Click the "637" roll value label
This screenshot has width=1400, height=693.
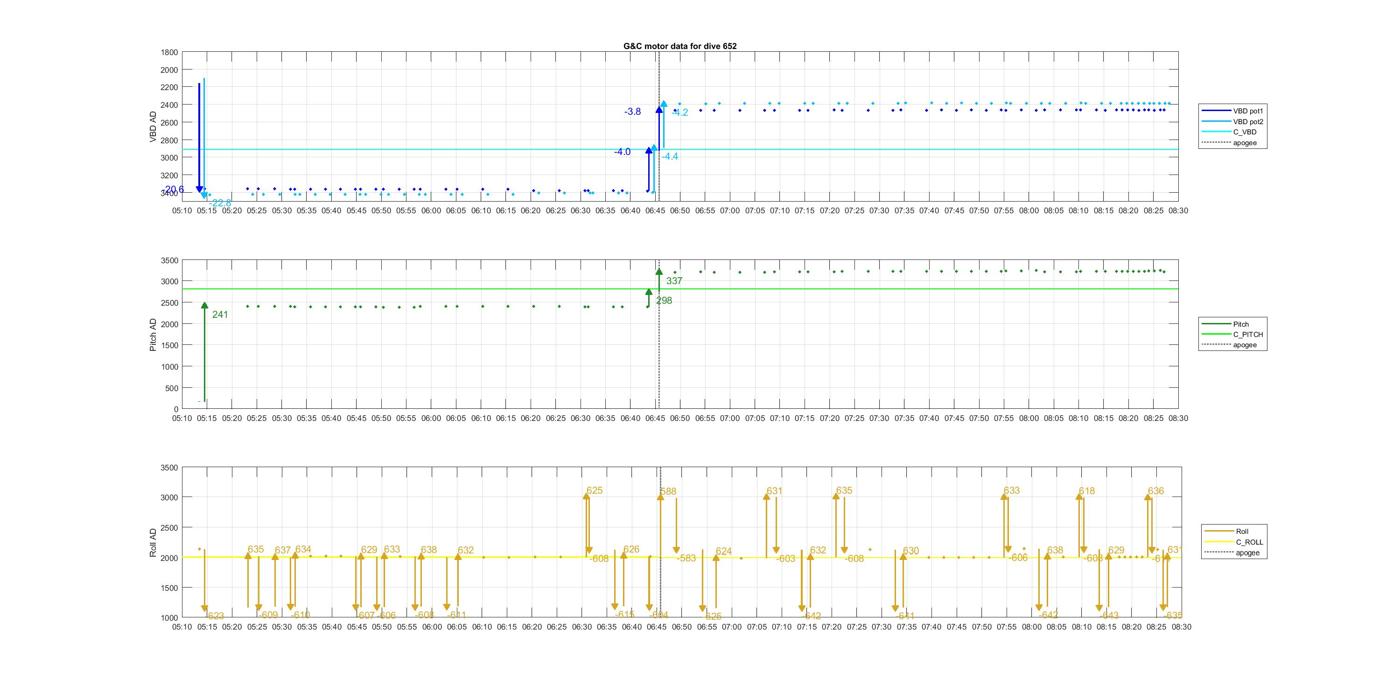(x=282, y=550)
